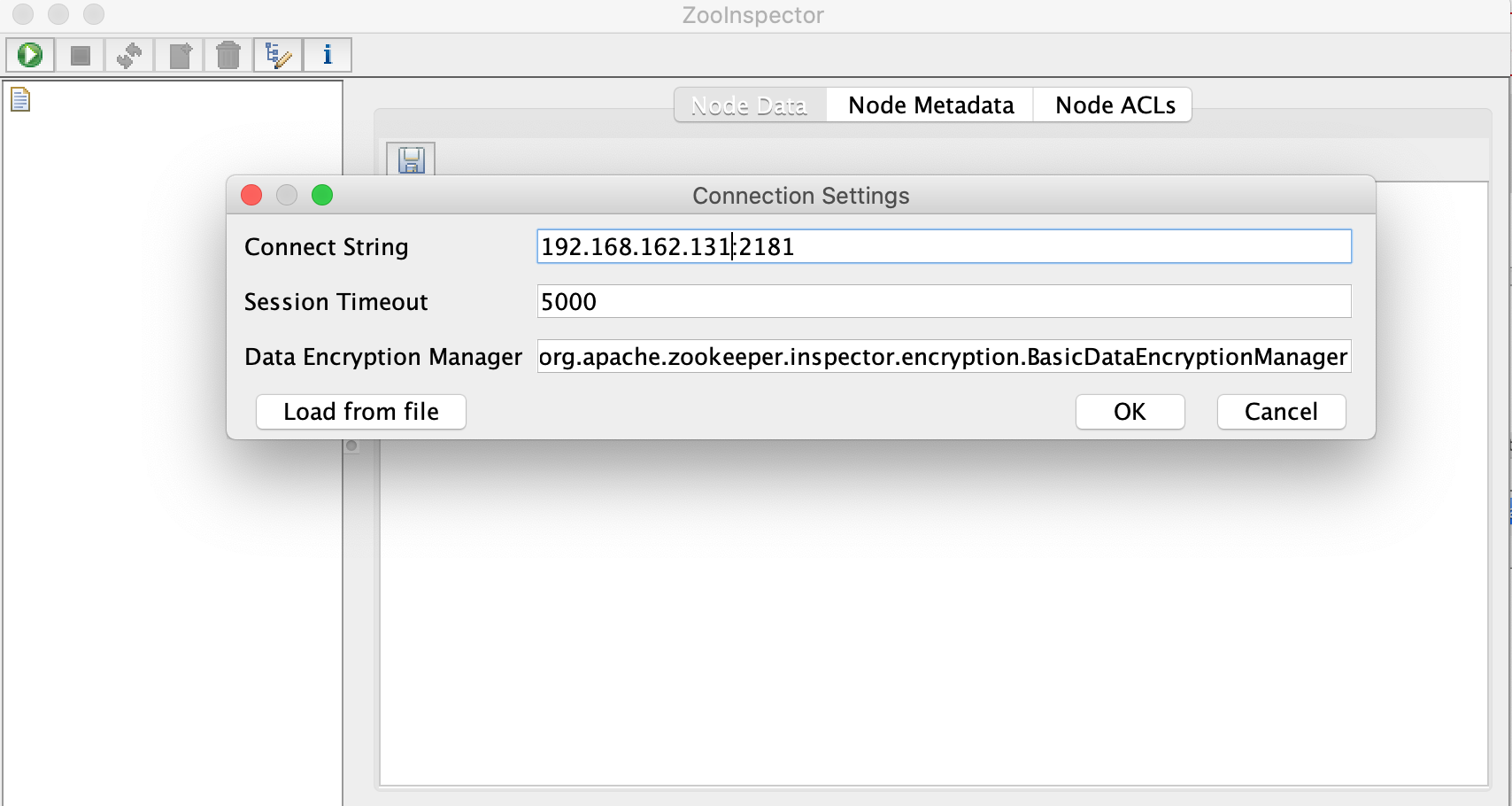Switch to the Node Metadata tab

[930, 105]
